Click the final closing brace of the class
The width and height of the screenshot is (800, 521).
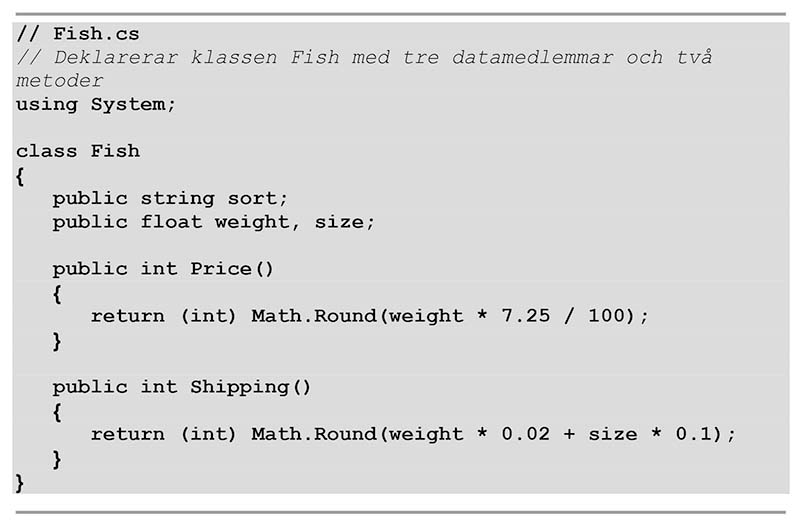pos(20,482)
